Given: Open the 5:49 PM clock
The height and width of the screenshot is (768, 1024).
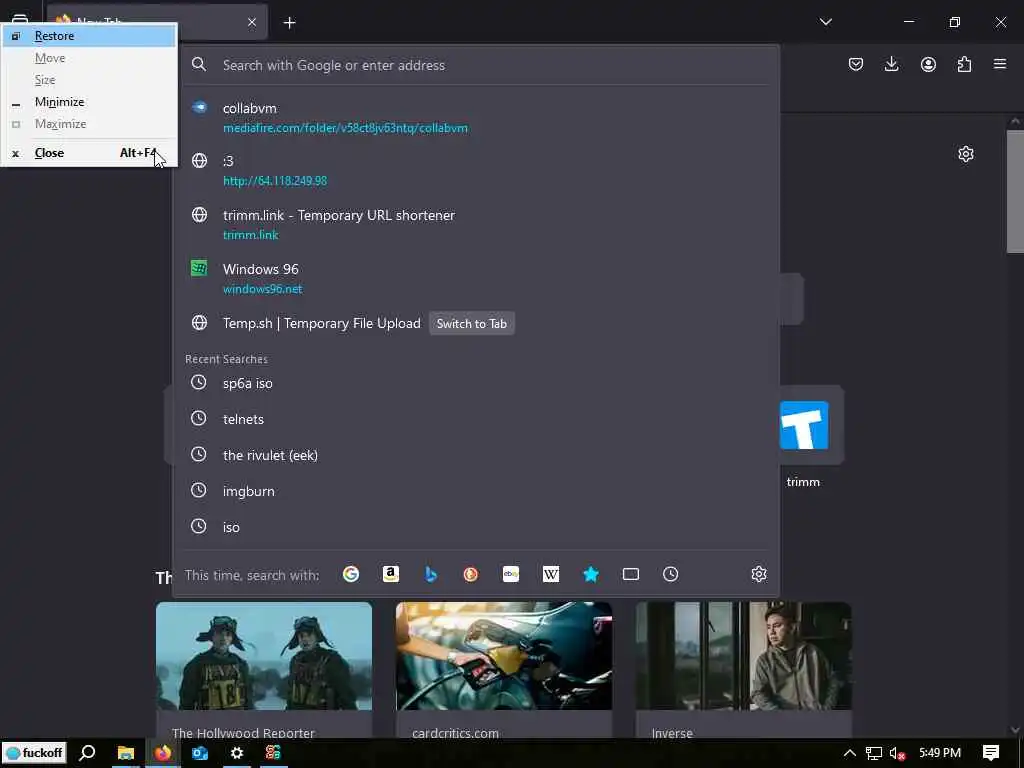Looking at the screenshot, I should [x=940, y=753].
